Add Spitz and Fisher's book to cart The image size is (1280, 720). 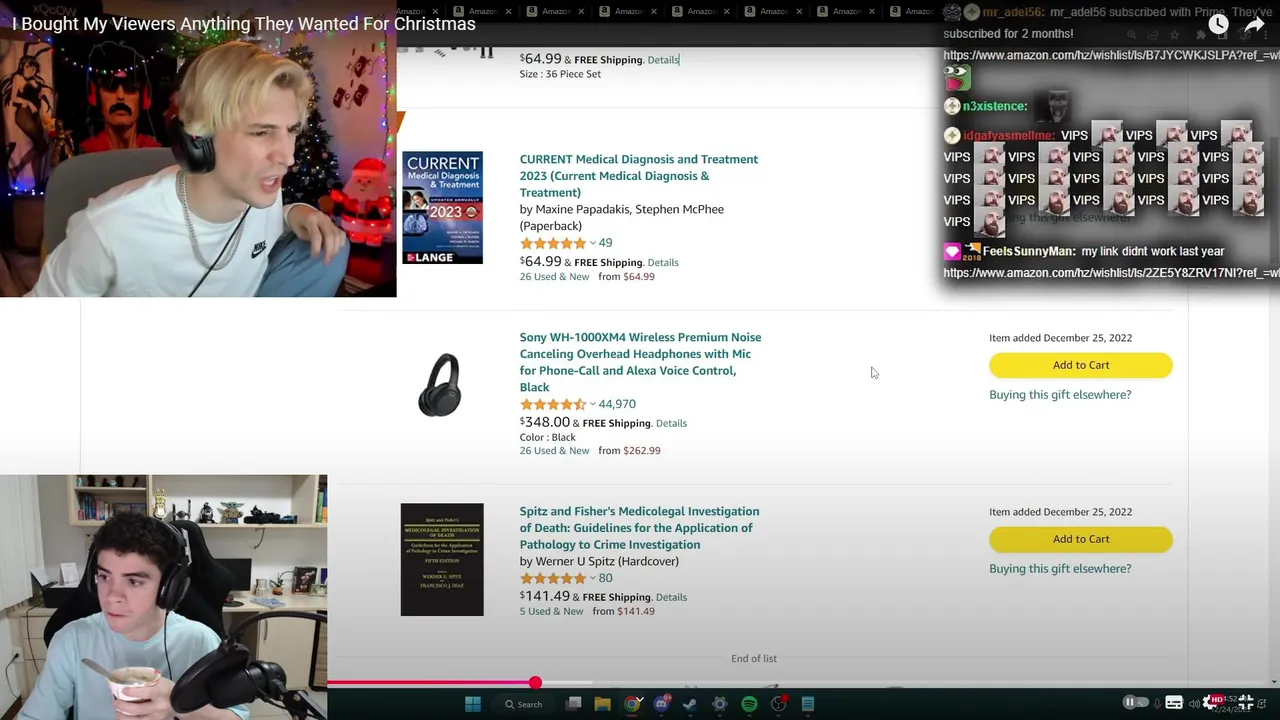(1081, 539)
